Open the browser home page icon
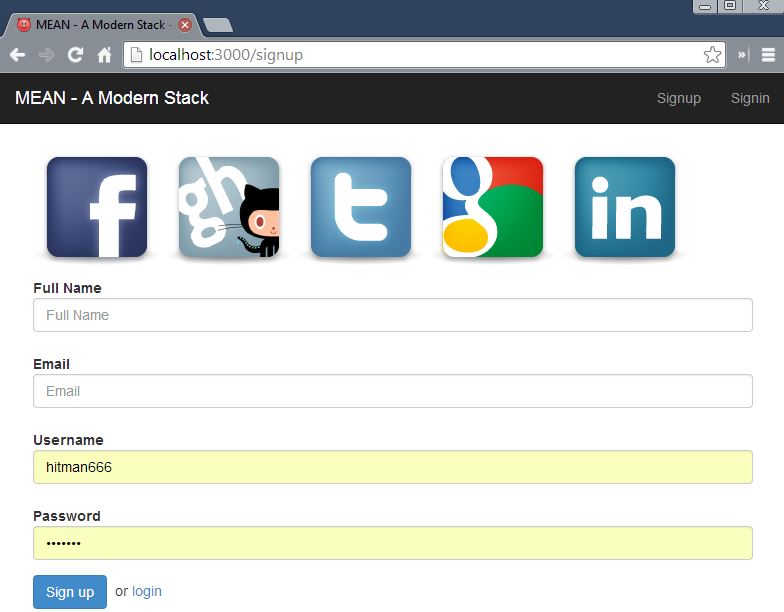This screenshot has width=784, height=612. coord(104,54)
